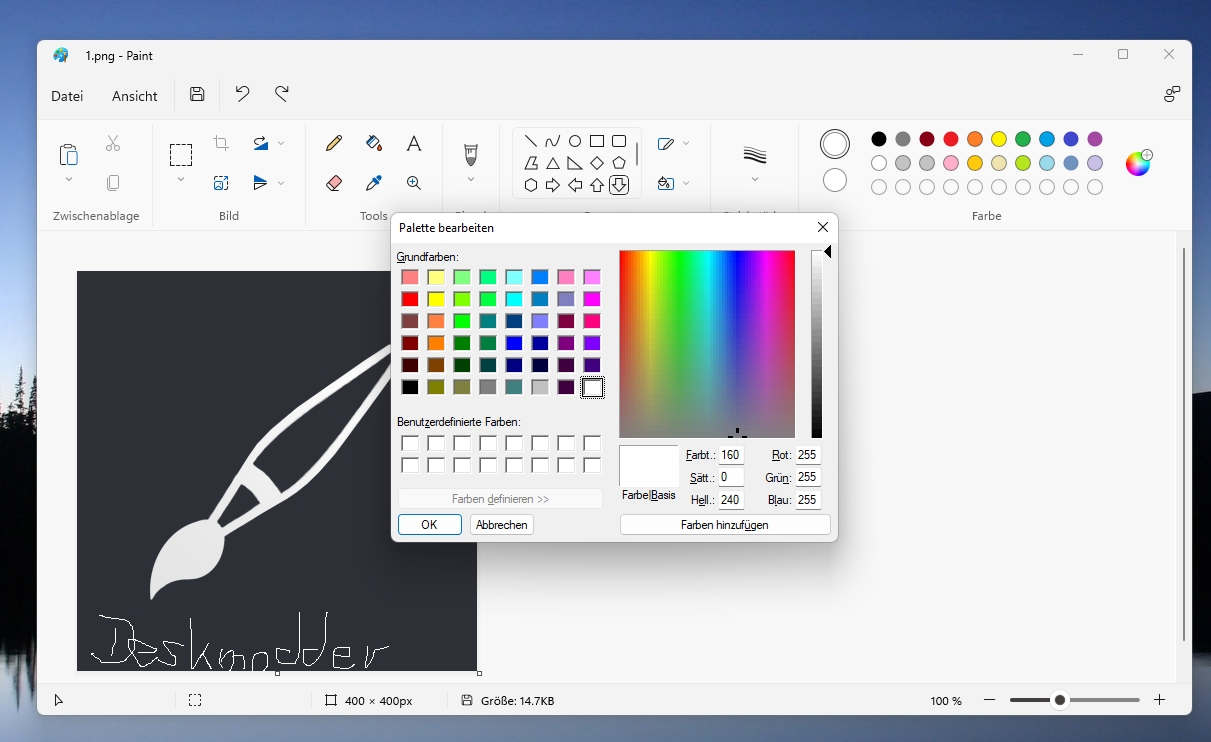Open the Edit colors rainbow wheel

point(1138,163)
